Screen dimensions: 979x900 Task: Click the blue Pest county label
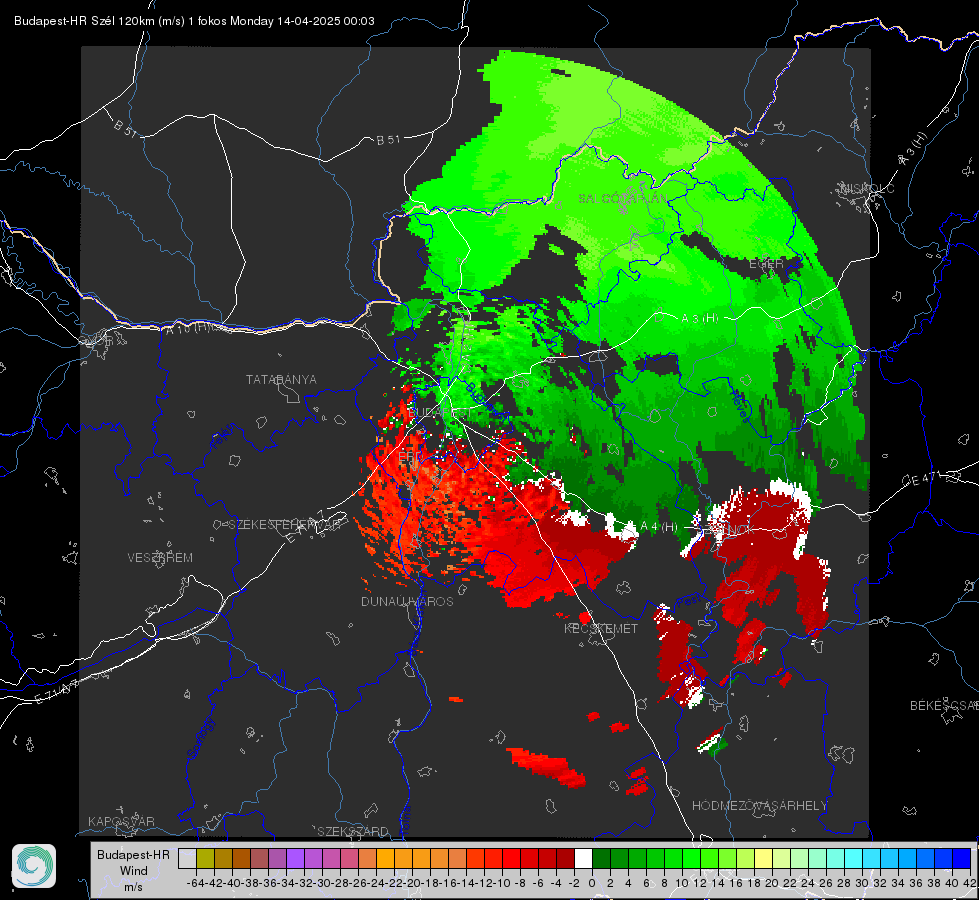point(688,602)
